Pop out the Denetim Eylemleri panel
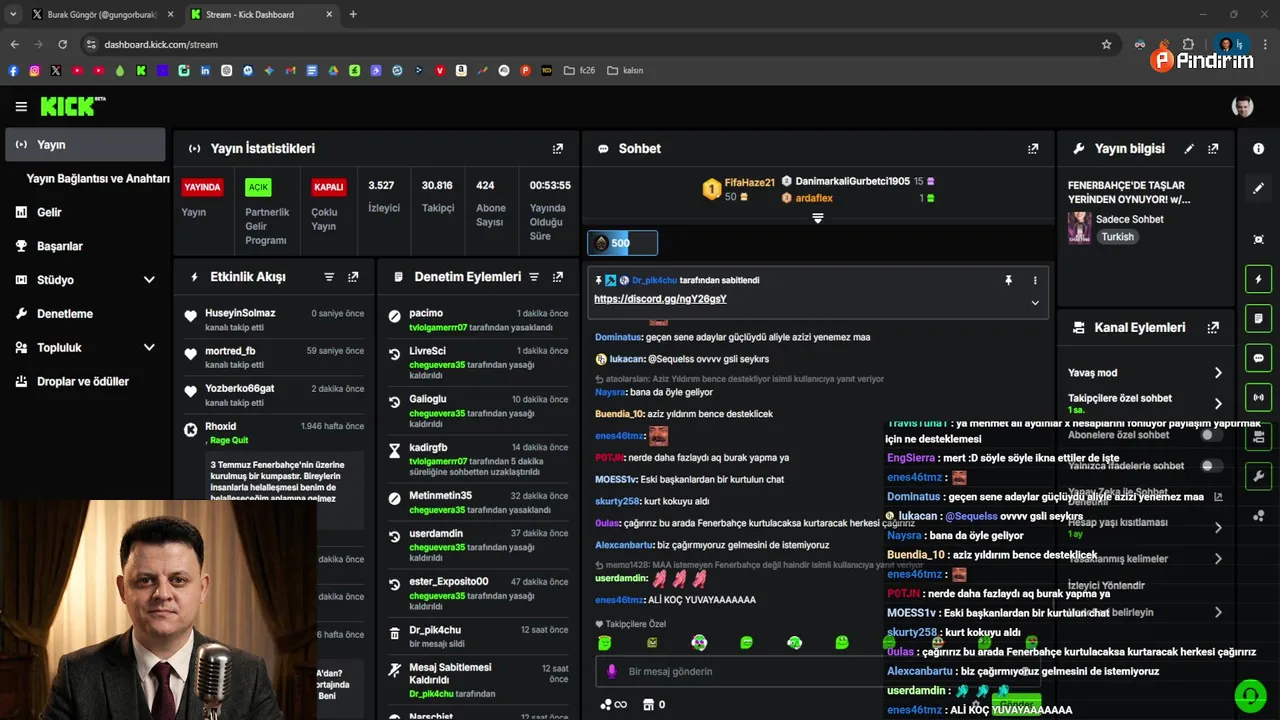The width and height of the screenshot is (1280, 720). (x=558, y=277)
